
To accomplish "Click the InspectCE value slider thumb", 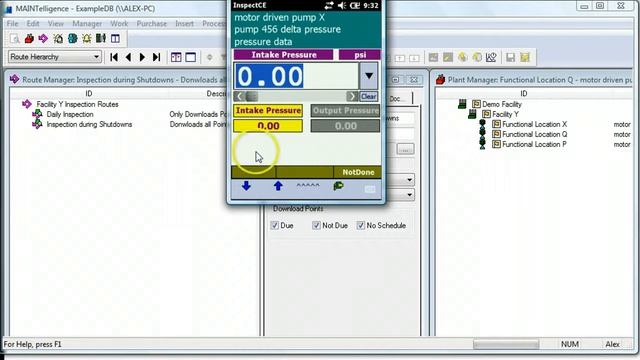I will 251,96.
